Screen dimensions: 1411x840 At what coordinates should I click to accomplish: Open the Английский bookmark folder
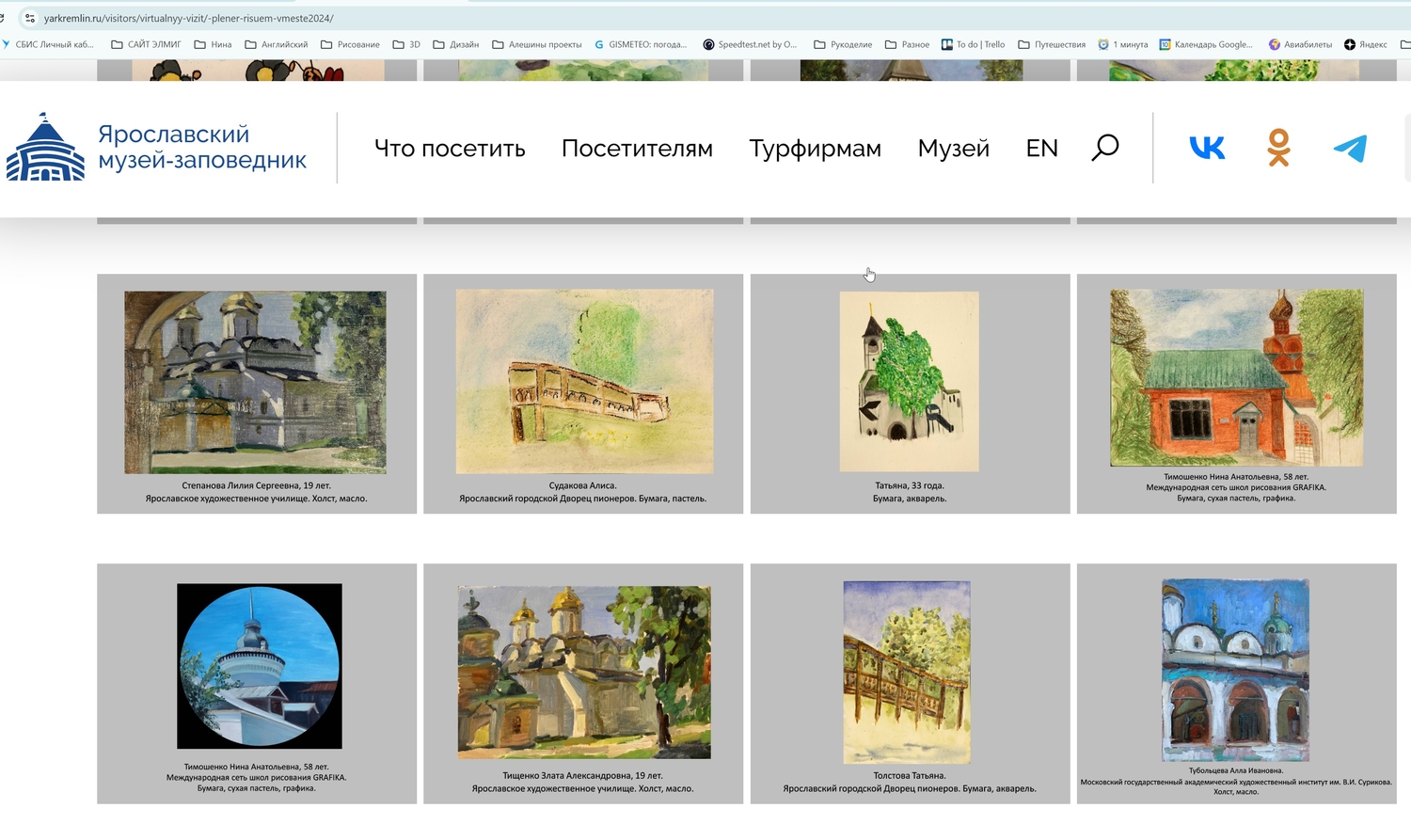pyautogui.click(x=276, y=44)
